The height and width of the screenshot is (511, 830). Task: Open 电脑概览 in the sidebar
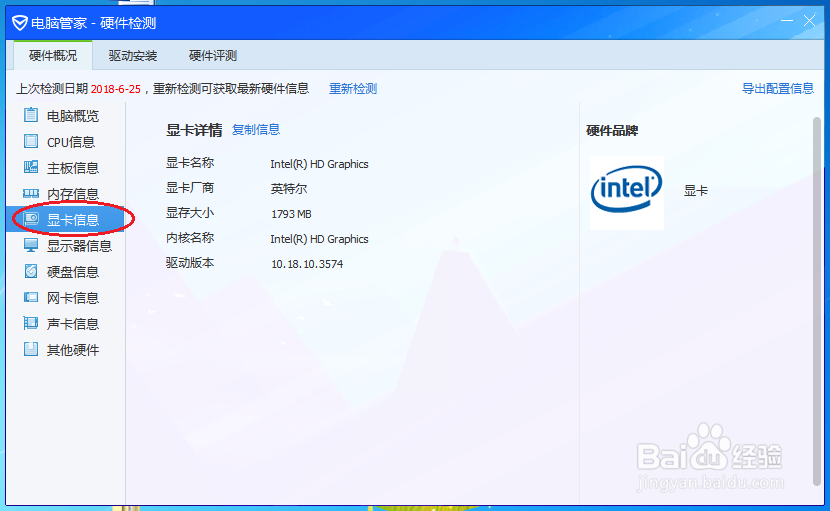coord(65,115)
